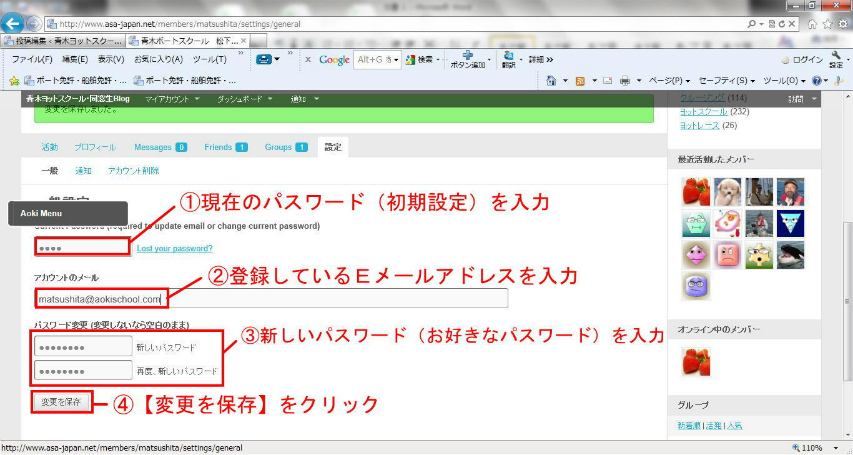853x455 pixels.
Task: Open the puppy avatar in recent members
Action: [727, 192]
